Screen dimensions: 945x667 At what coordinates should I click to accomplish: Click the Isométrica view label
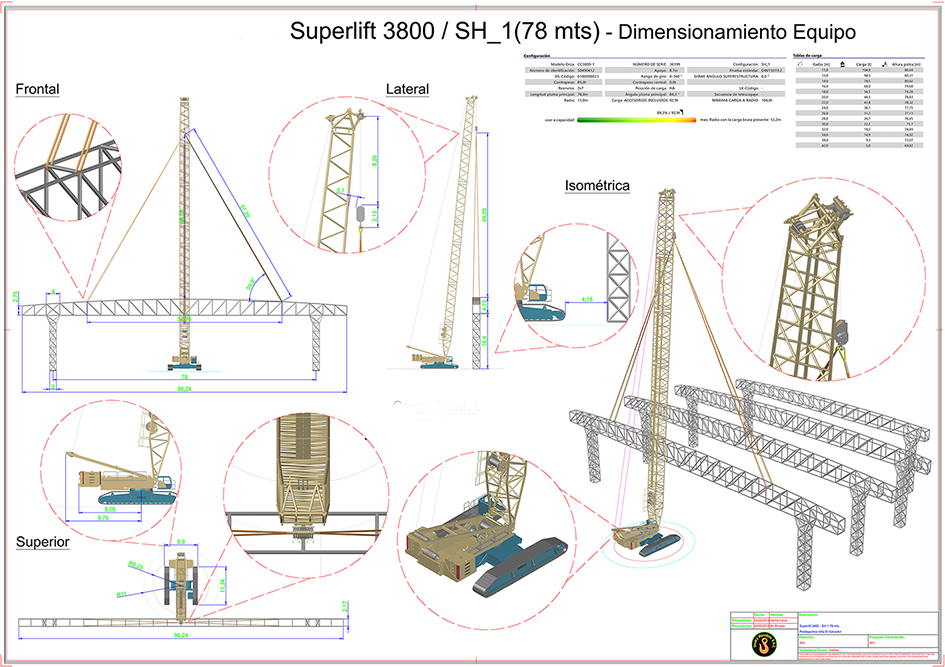point(597,186)
